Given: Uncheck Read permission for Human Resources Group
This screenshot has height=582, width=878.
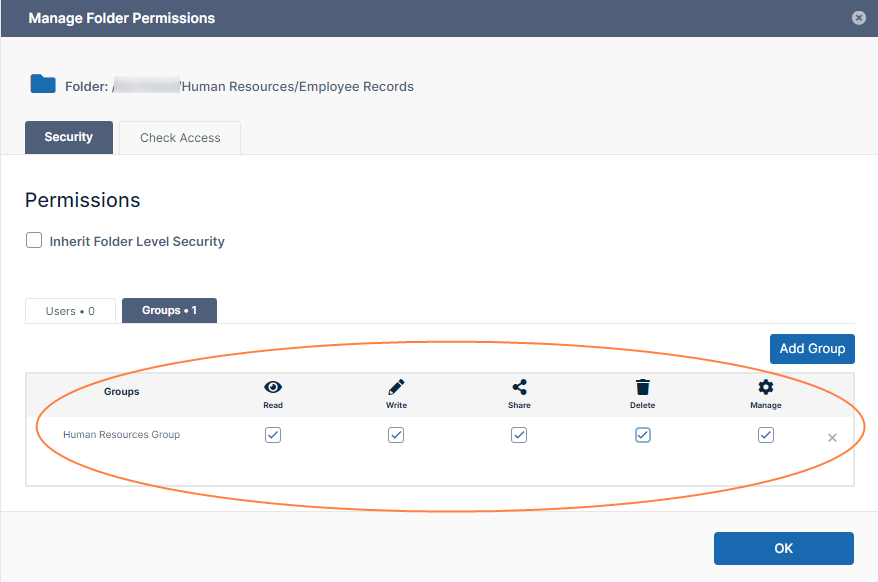Looking at the screenshot, I should coord(273,435).
